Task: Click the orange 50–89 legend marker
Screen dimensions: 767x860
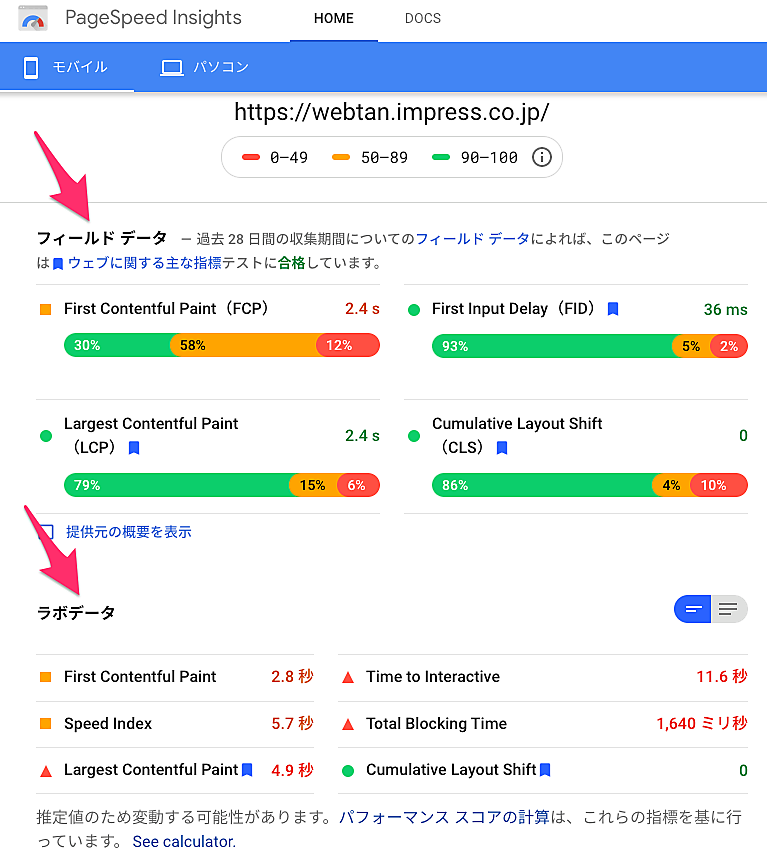Action: (341, 157)
